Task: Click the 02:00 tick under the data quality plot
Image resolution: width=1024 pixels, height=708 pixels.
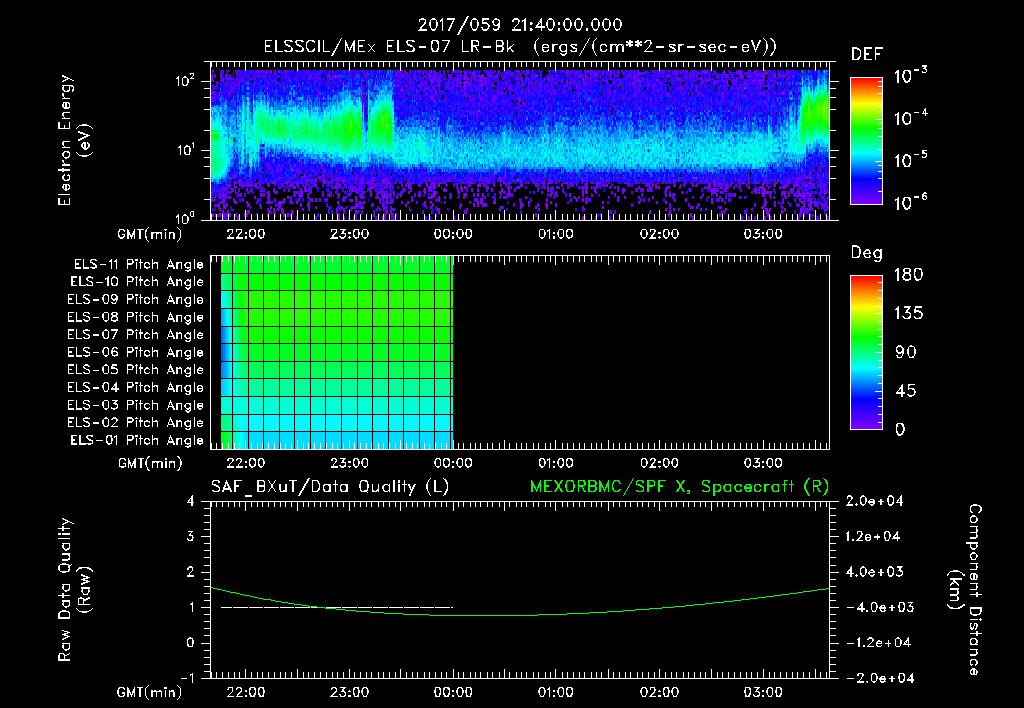Action: [659, 692]
